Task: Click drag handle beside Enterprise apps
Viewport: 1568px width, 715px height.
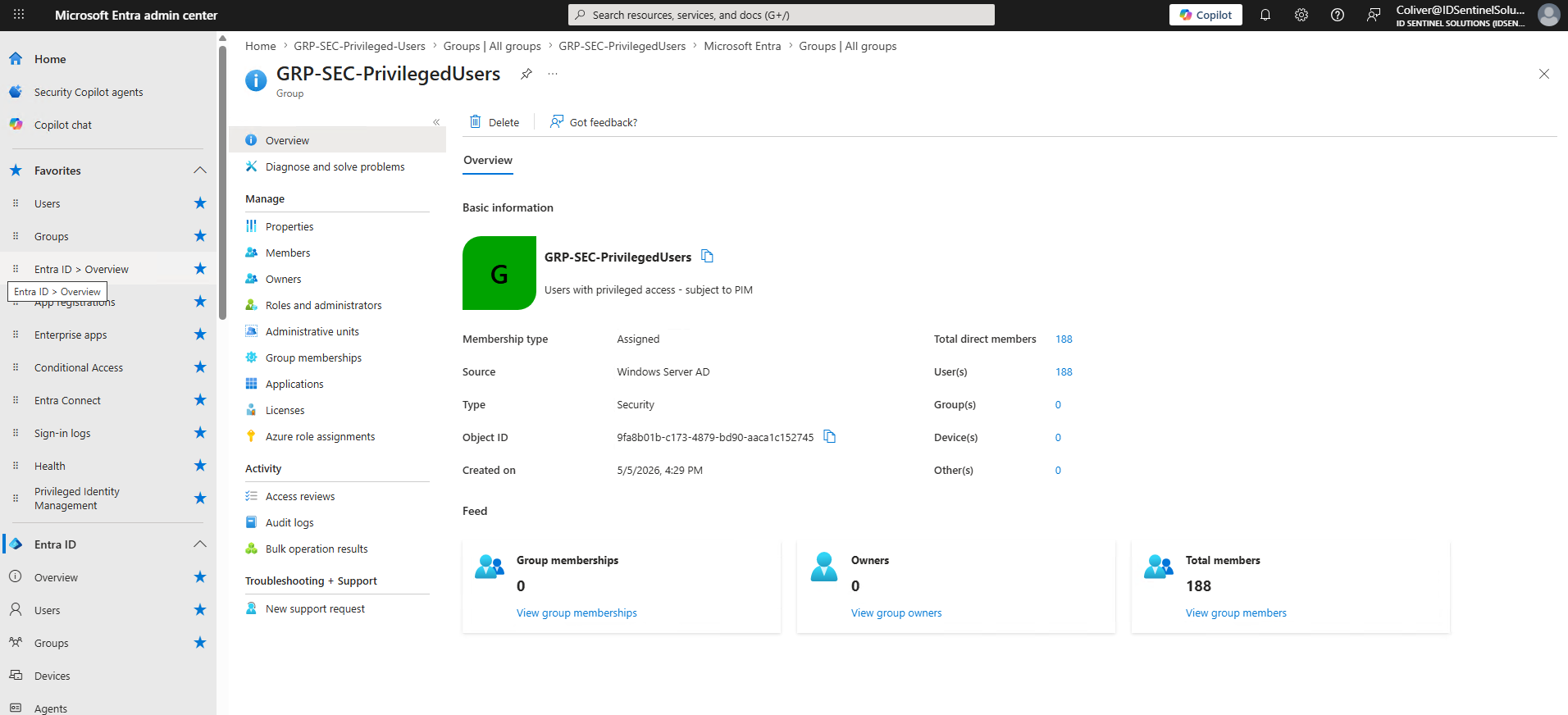Action: tap(16, 335)
